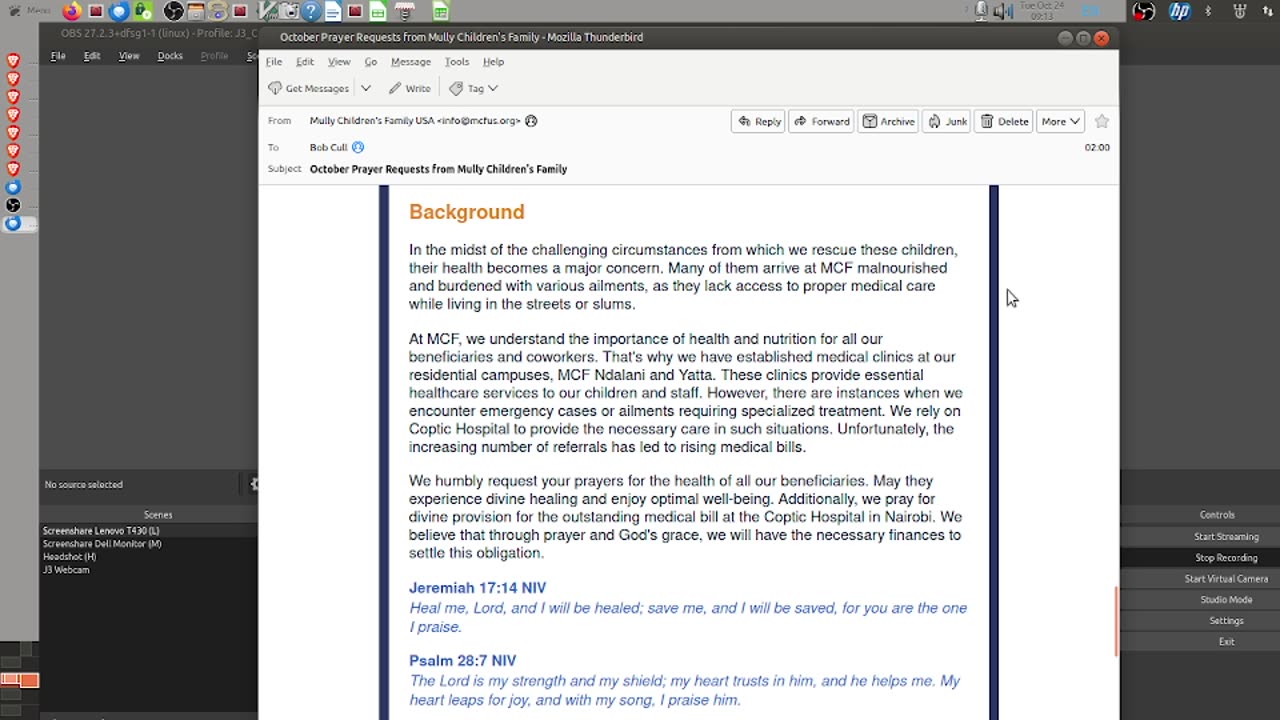Delete the current message
Screen dimensions: 1280x720
click(1004, 121)
